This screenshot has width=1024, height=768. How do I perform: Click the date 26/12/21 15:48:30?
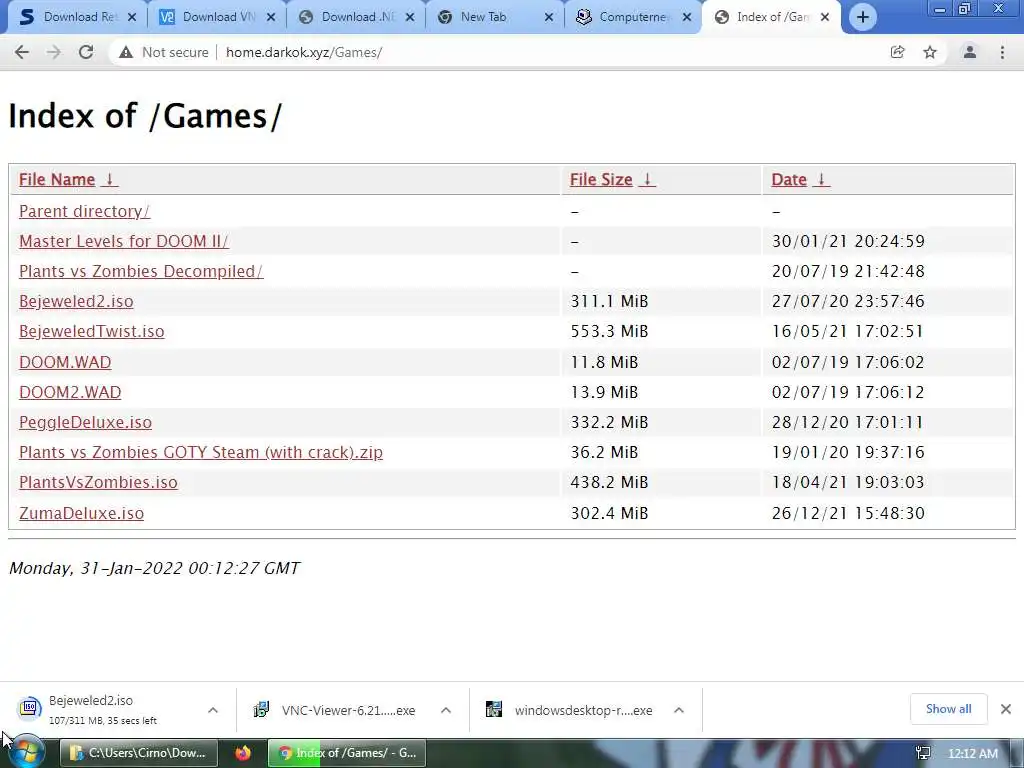coord(848,513)
